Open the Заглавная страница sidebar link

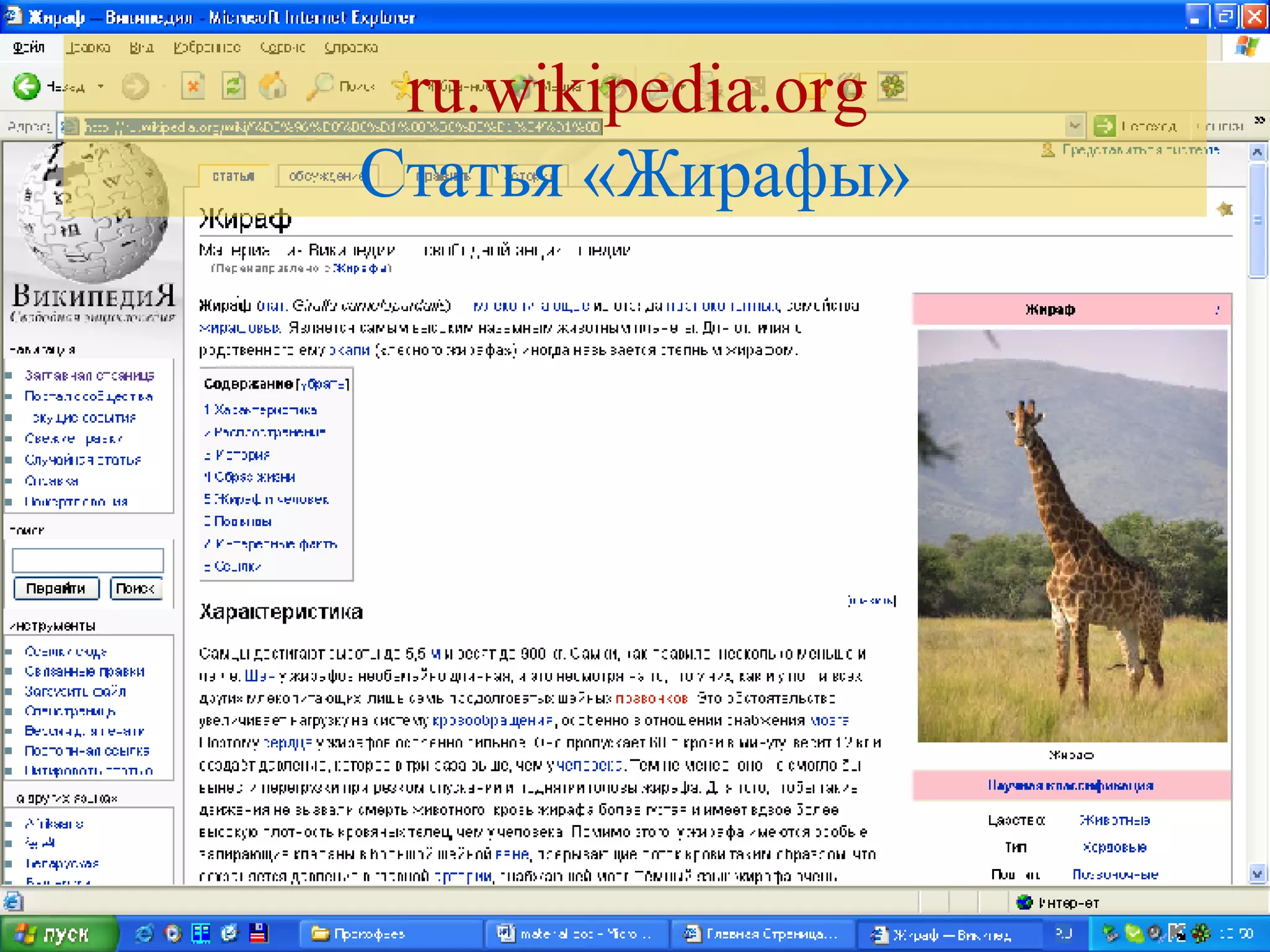[x=89, y=376]
